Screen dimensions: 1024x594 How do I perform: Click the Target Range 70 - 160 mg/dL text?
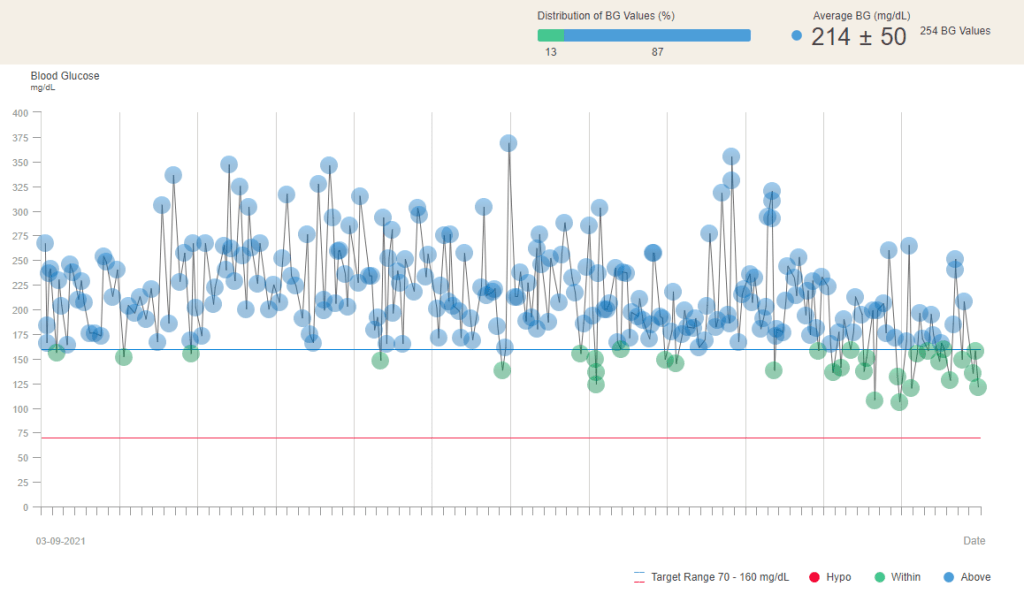pyautogui.click(x=719, y=577)
